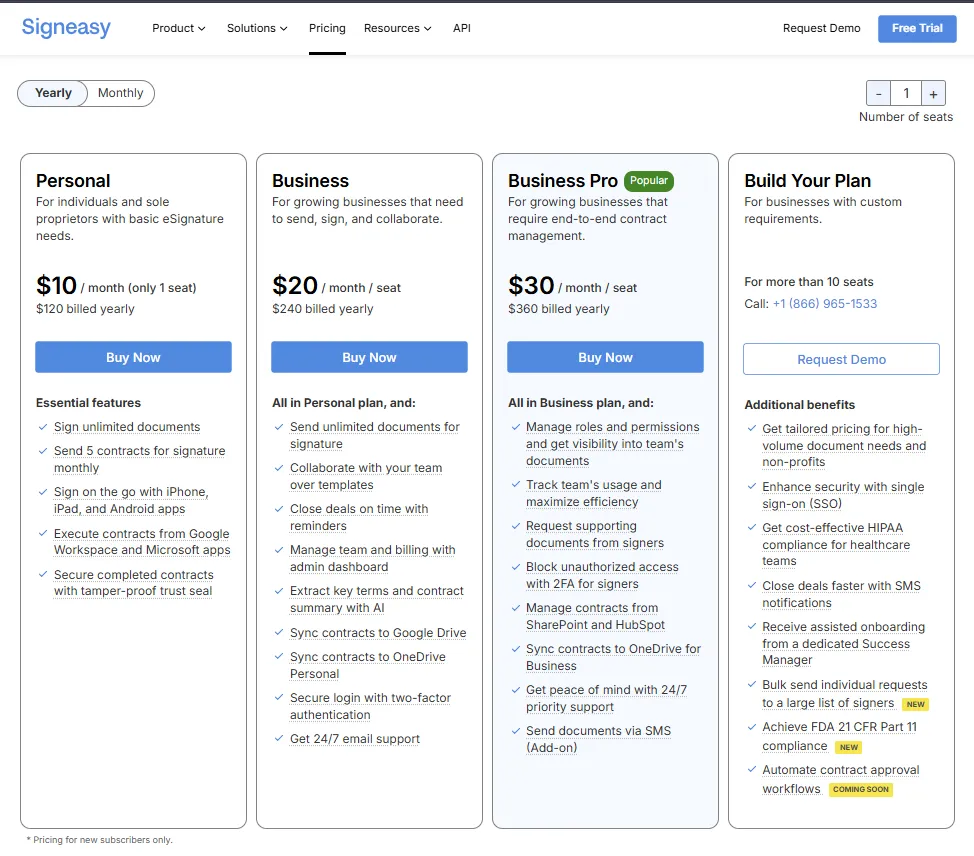This screenshot has height=856, width=974.
Task: Buy the Personal plan
Action: [133, 356]
